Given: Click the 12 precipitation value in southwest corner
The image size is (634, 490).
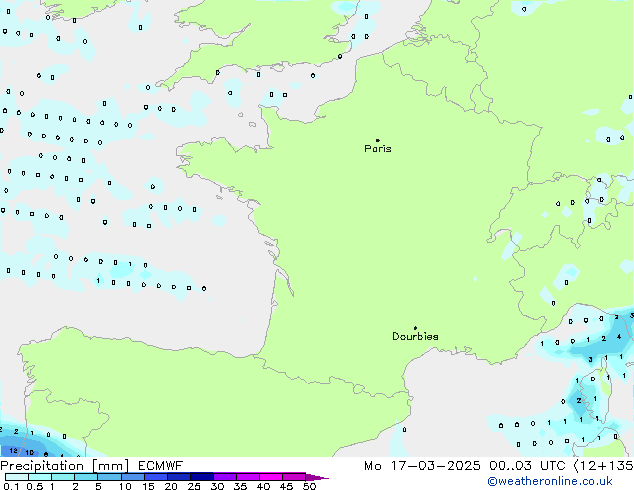Looking at the screenshot, I should pos(13,450).
